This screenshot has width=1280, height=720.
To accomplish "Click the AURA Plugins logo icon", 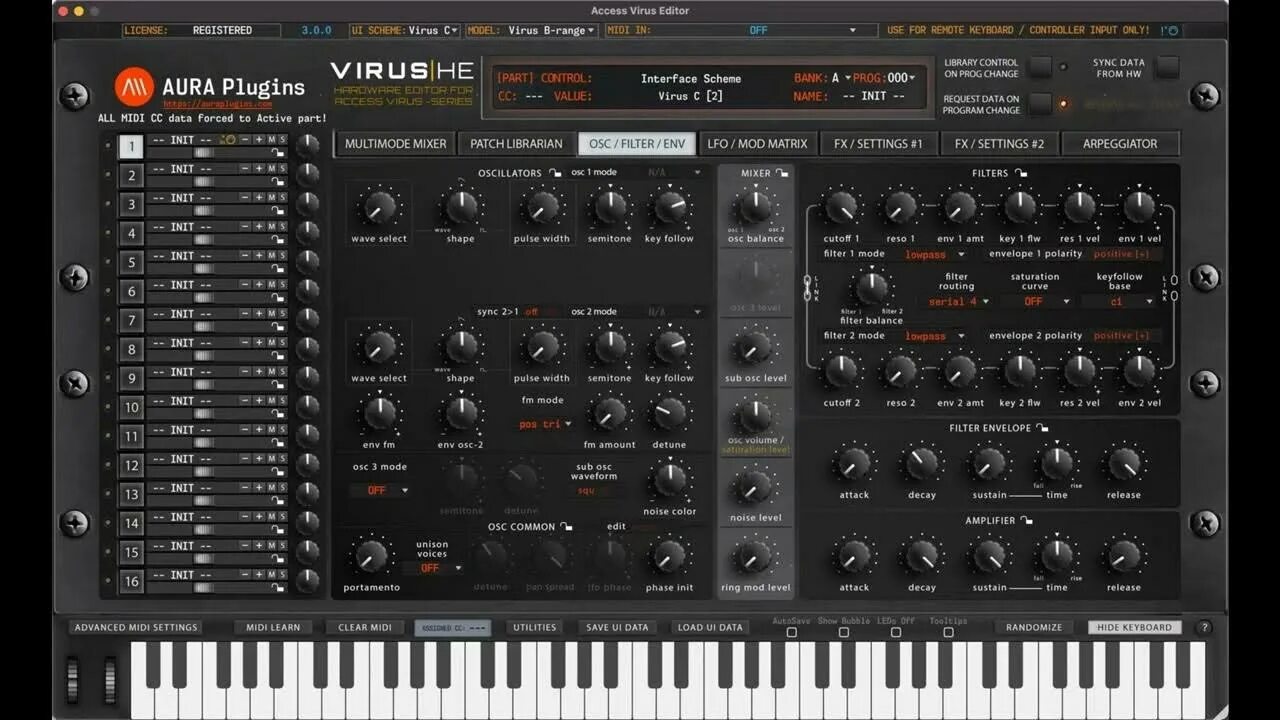I will coord(134,87).
